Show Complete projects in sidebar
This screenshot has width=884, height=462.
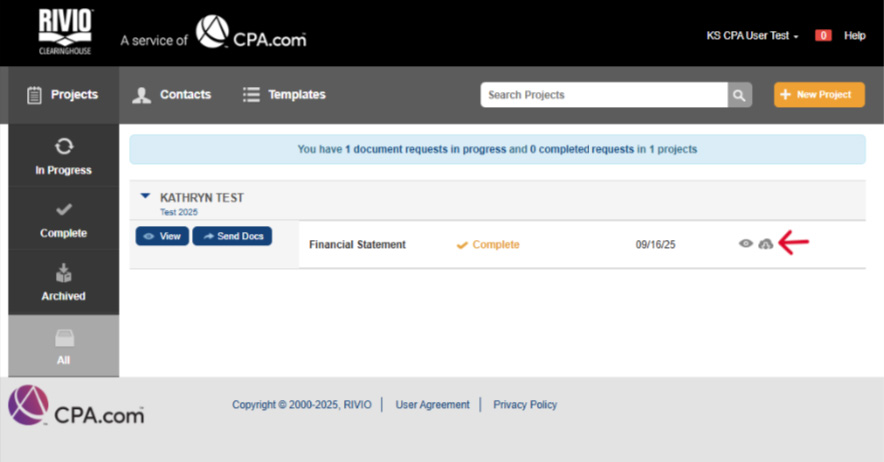pyautogui.click(x=63, y=219)
